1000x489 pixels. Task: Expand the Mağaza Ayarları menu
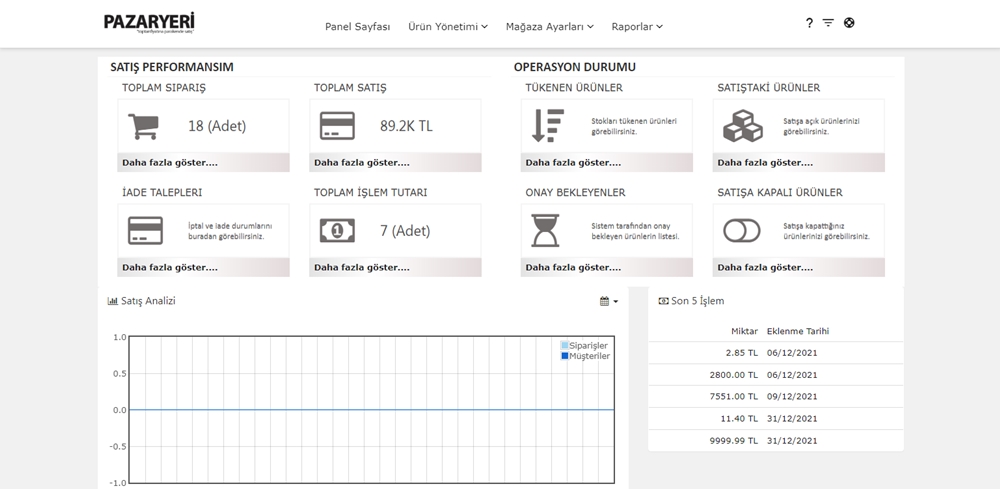(549, 27)
